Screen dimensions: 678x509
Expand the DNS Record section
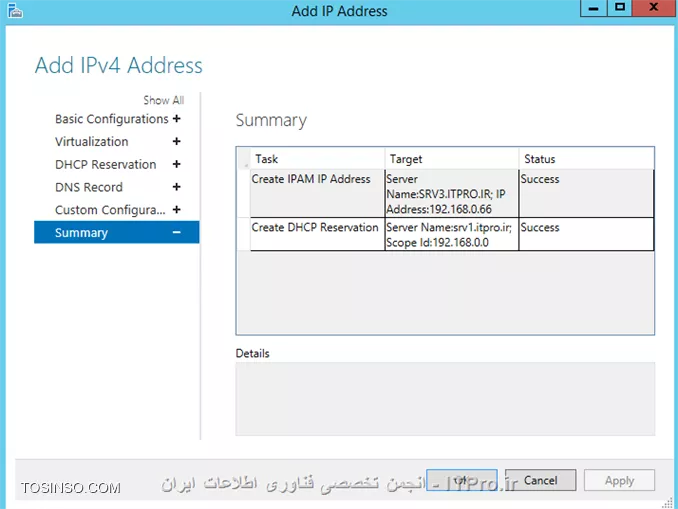[x=176, y=187]
